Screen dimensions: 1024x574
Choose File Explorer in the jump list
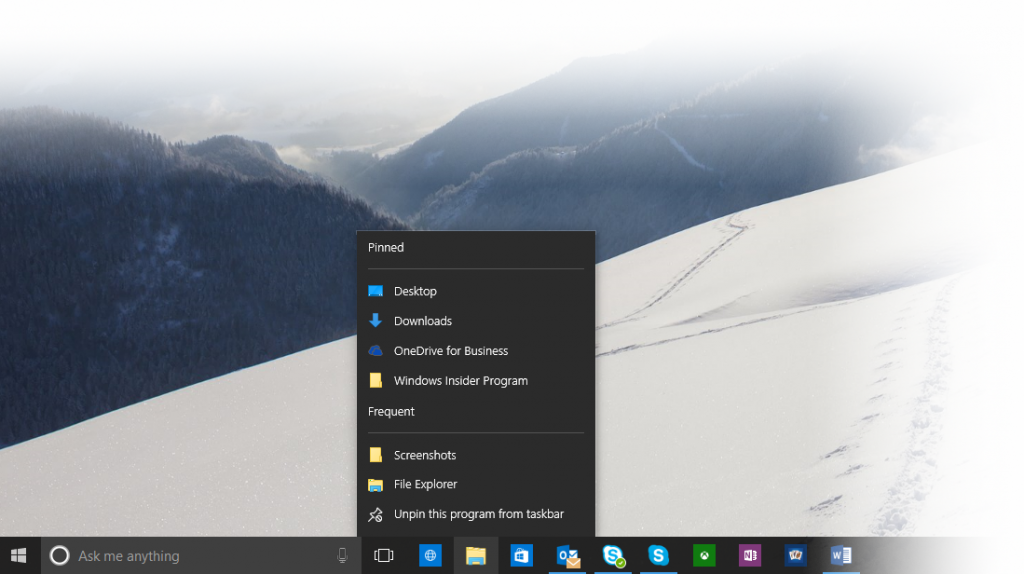pyautogui.click(x=425, y=484)
